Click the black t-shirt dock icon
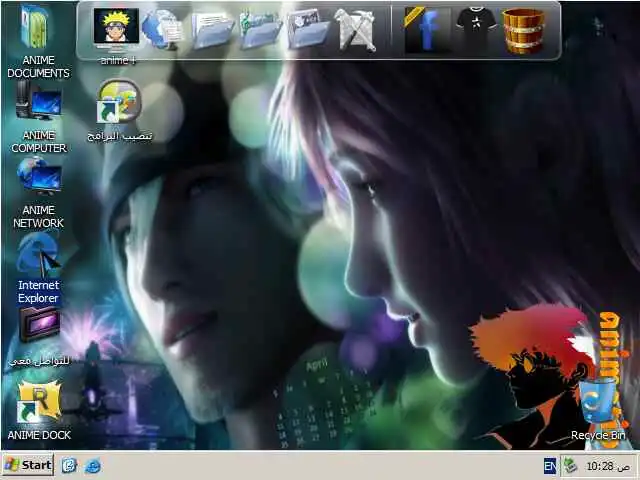Viewport: 640px width, 480px height. point(476,28)
